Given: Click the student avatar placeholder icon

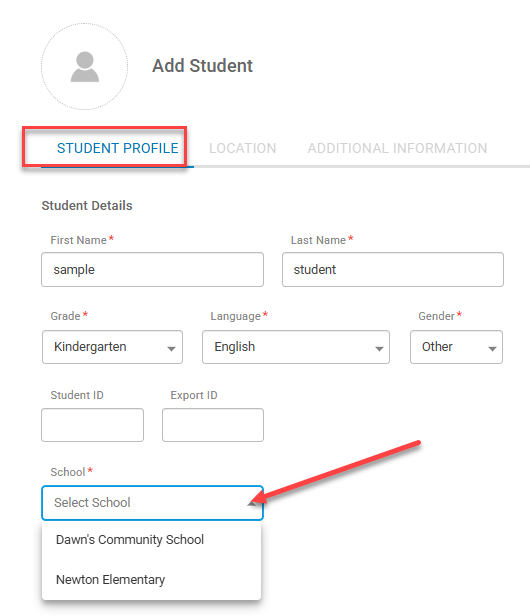Looking at the screenshot, I should point(84,66).
